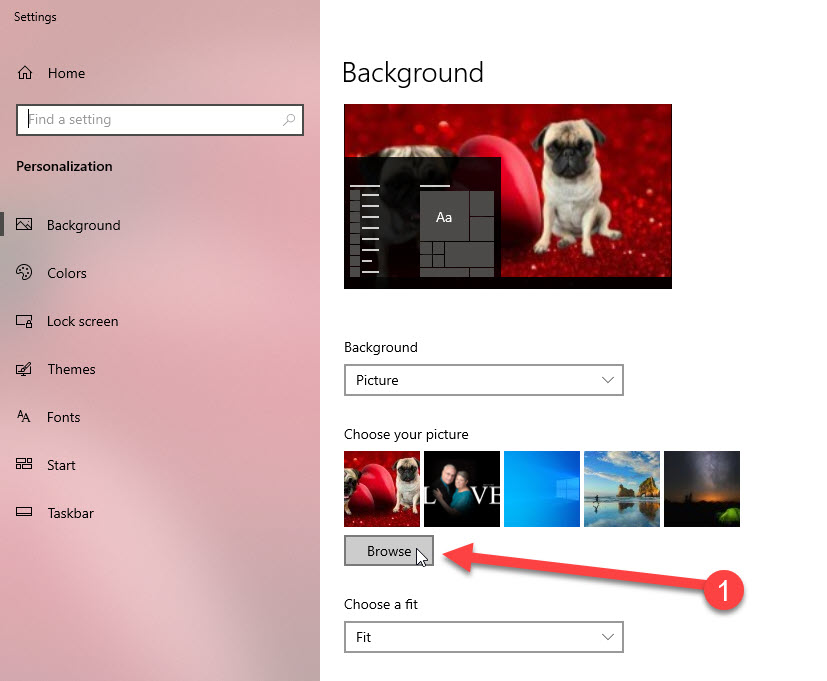Click the Themes brush icon

(26, 369)
